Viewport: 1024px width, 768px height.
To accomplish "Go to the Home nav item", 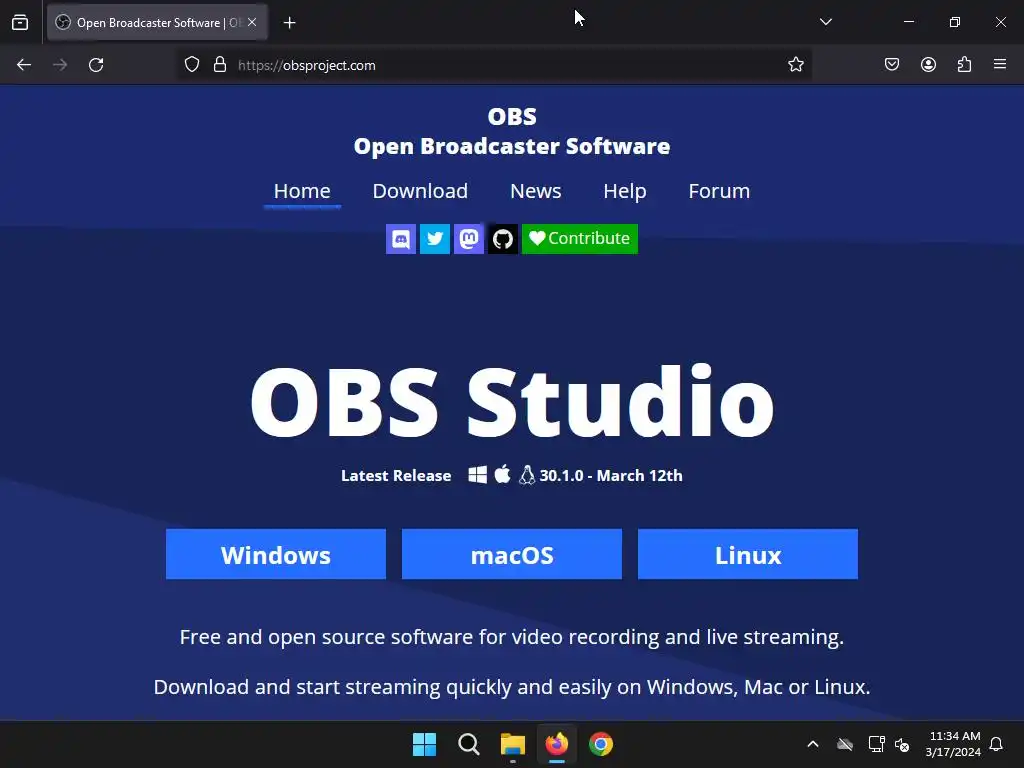I will [302, 191].
